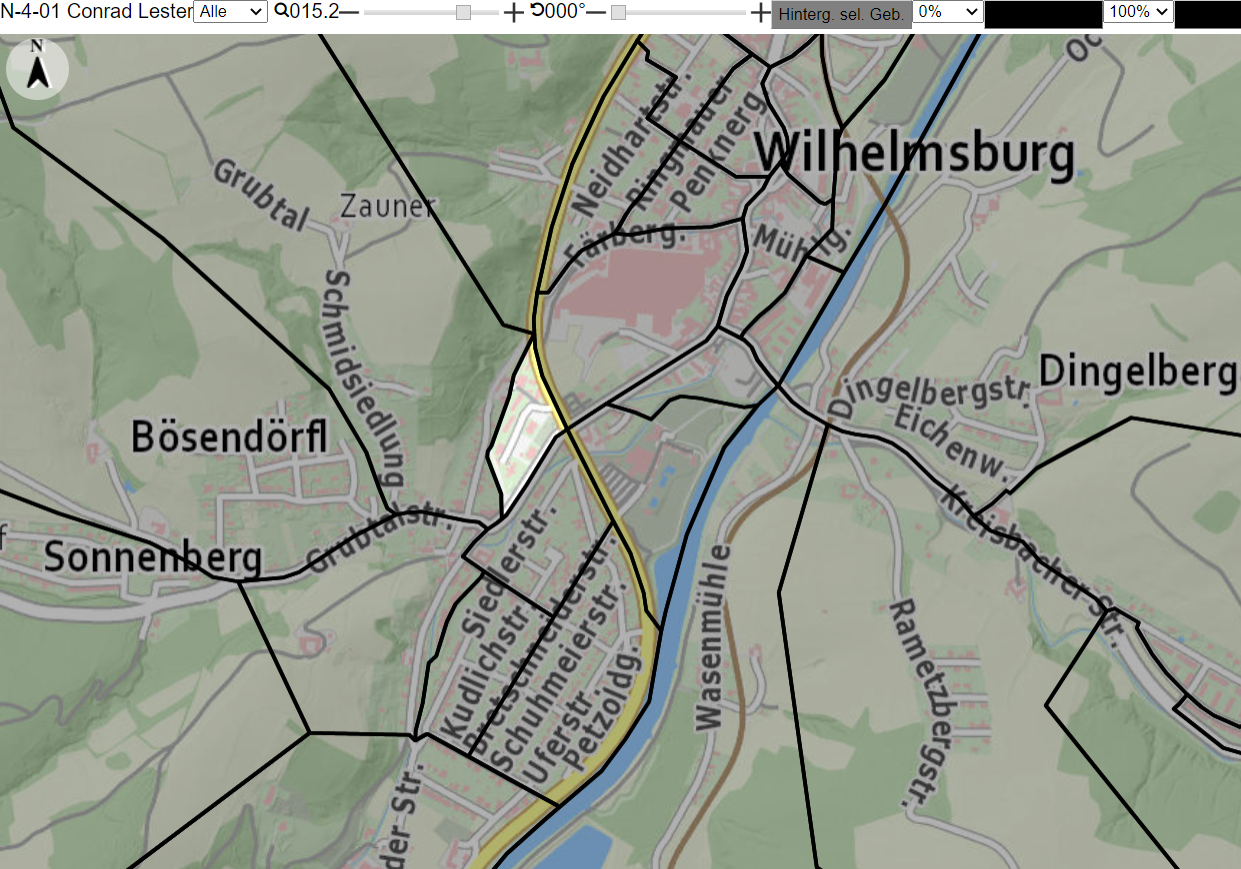Screen dimensions: 1241x869
Task: Open the 0% opacity dropdown
Action: click(x=948, y=12)
